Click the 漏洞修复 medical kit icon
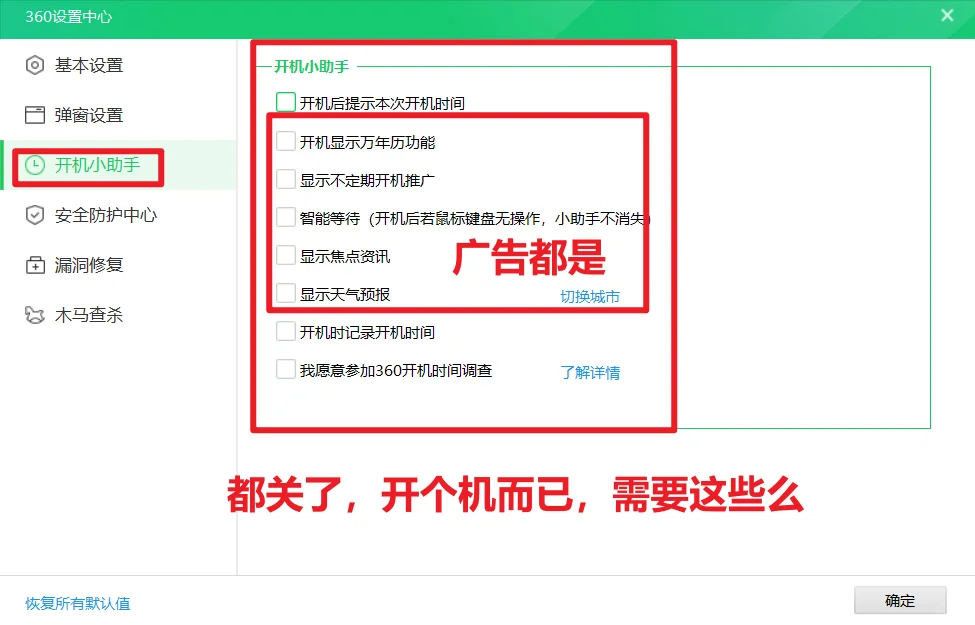This screenshot has width=975, height=625. (35, 265)
